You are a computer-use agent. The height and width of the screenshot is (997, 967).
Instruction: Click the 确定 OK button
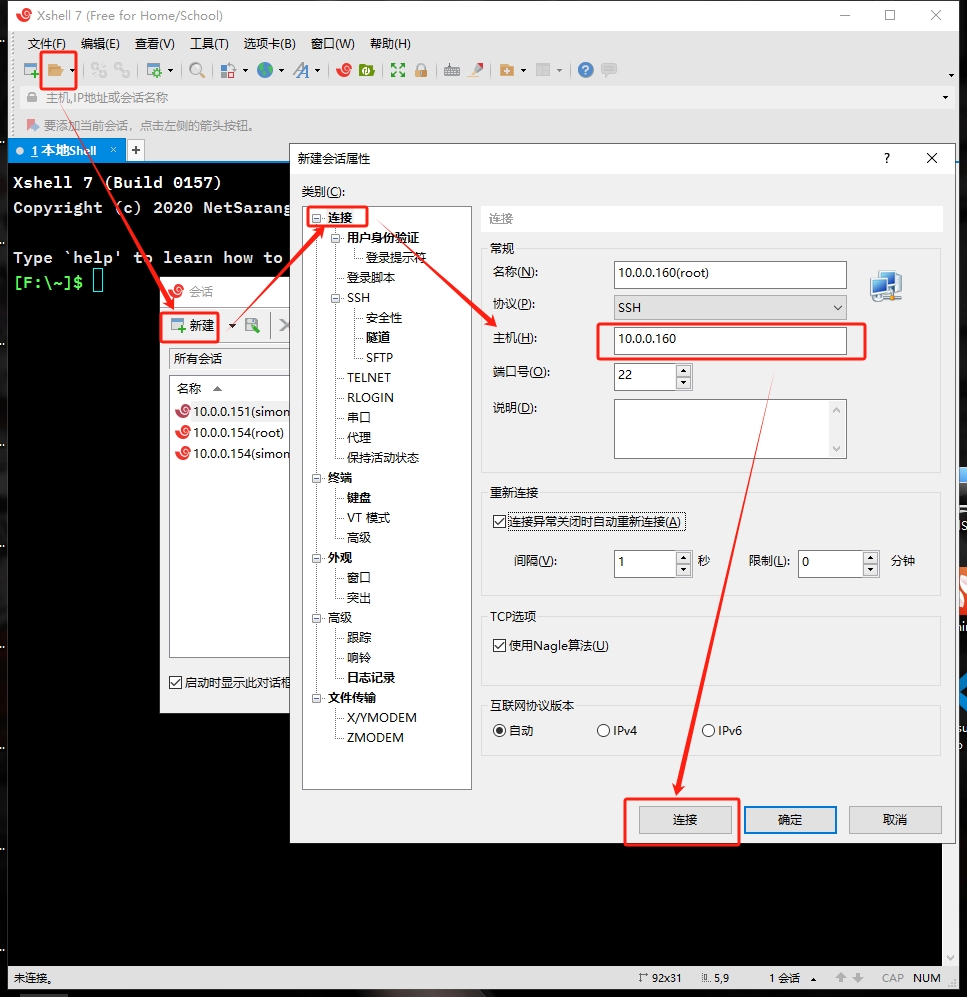pyautogui.click(x=790, y=820)
